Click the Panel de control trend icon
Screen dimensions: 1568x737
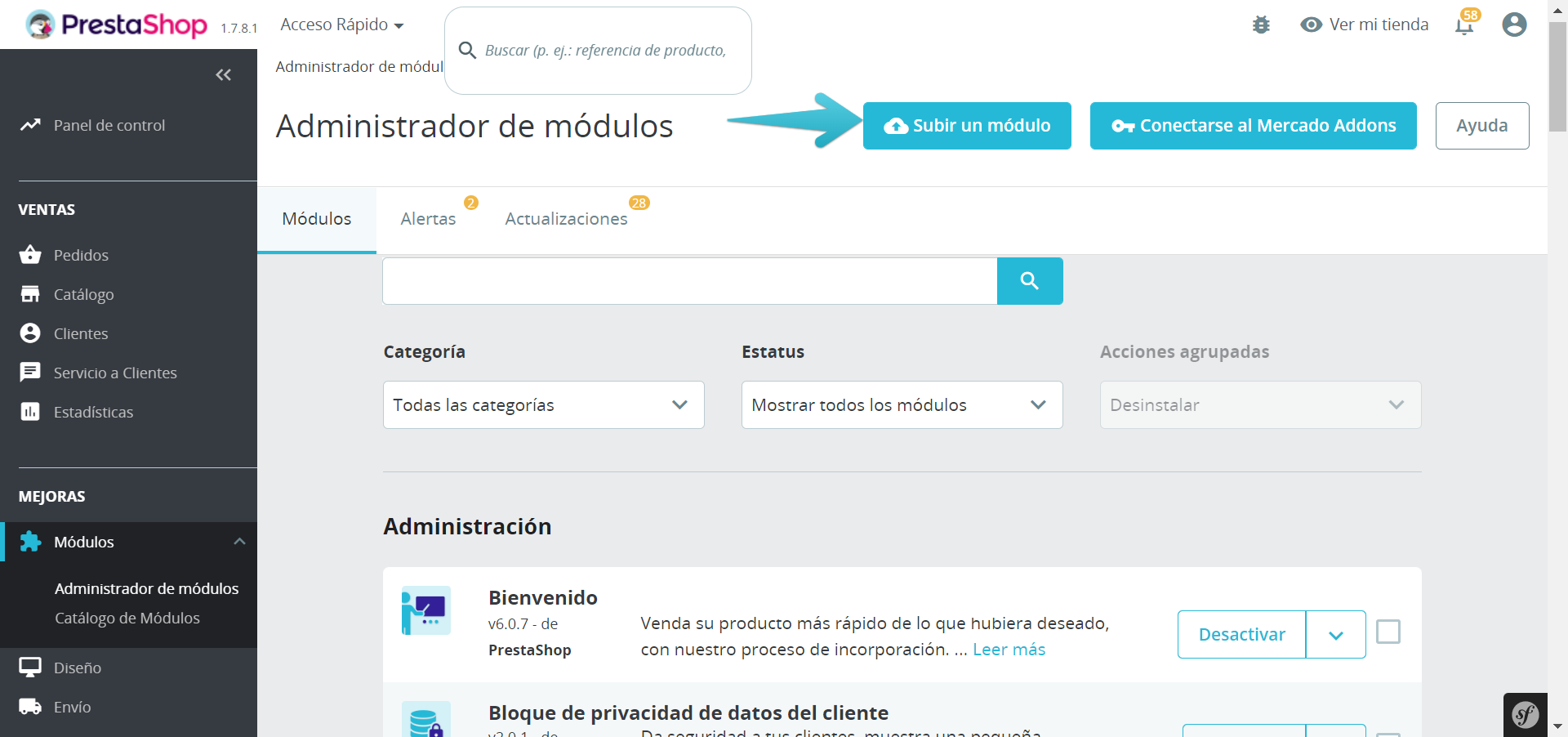coord(30,125)
